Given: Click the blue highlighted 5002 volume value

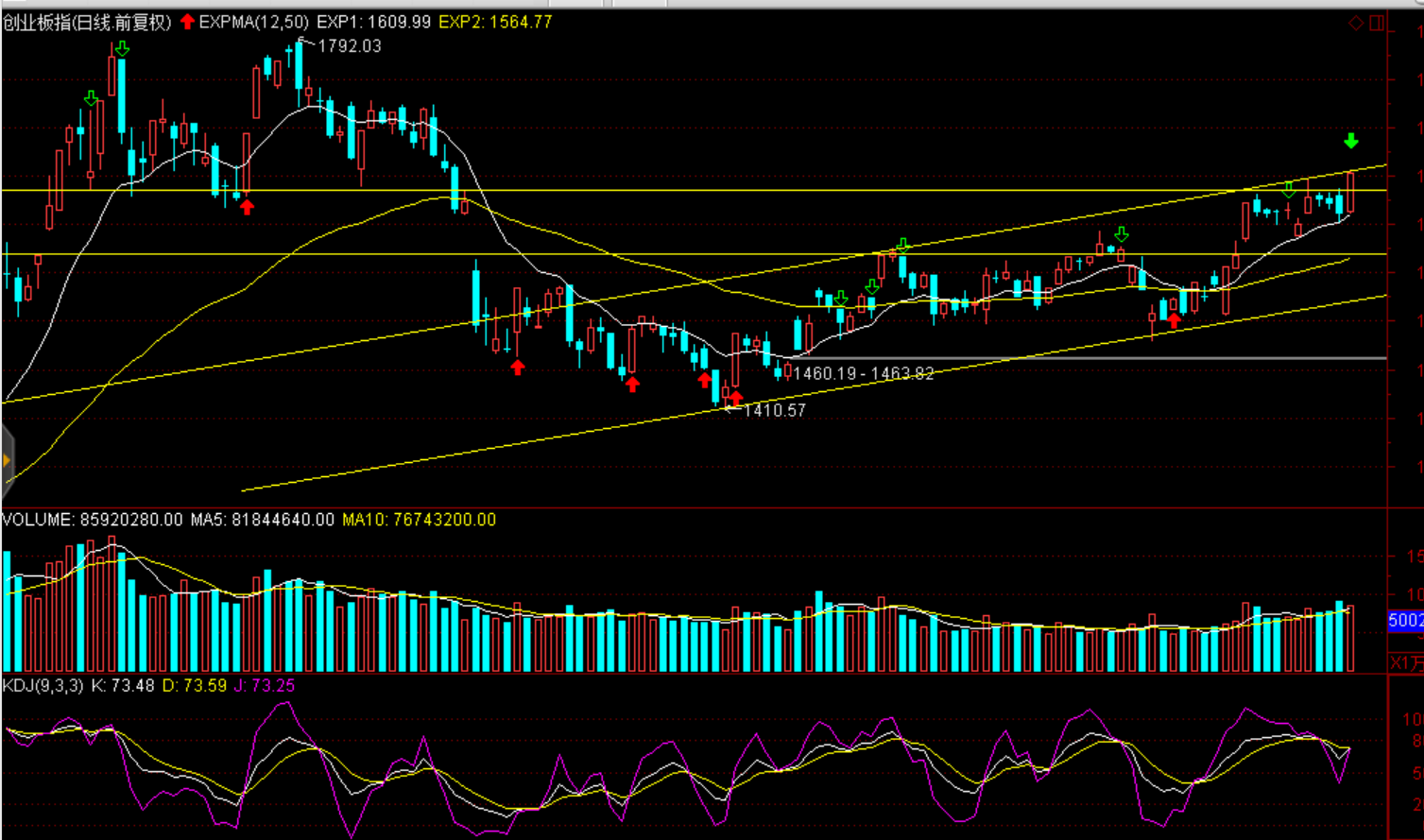Looking at the screenshot, I should [1405, 620].
